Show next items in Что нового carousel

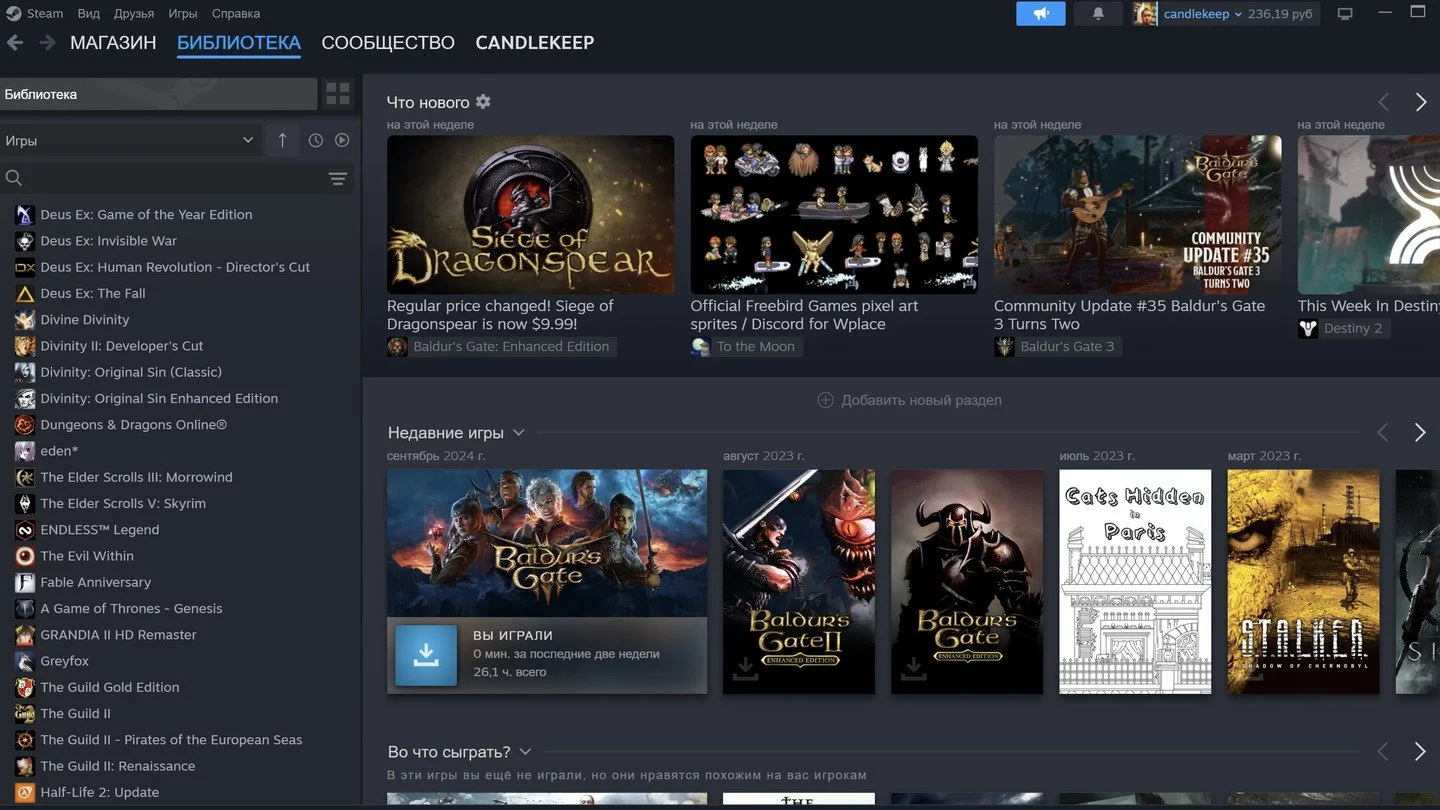tap(1420, 102)
